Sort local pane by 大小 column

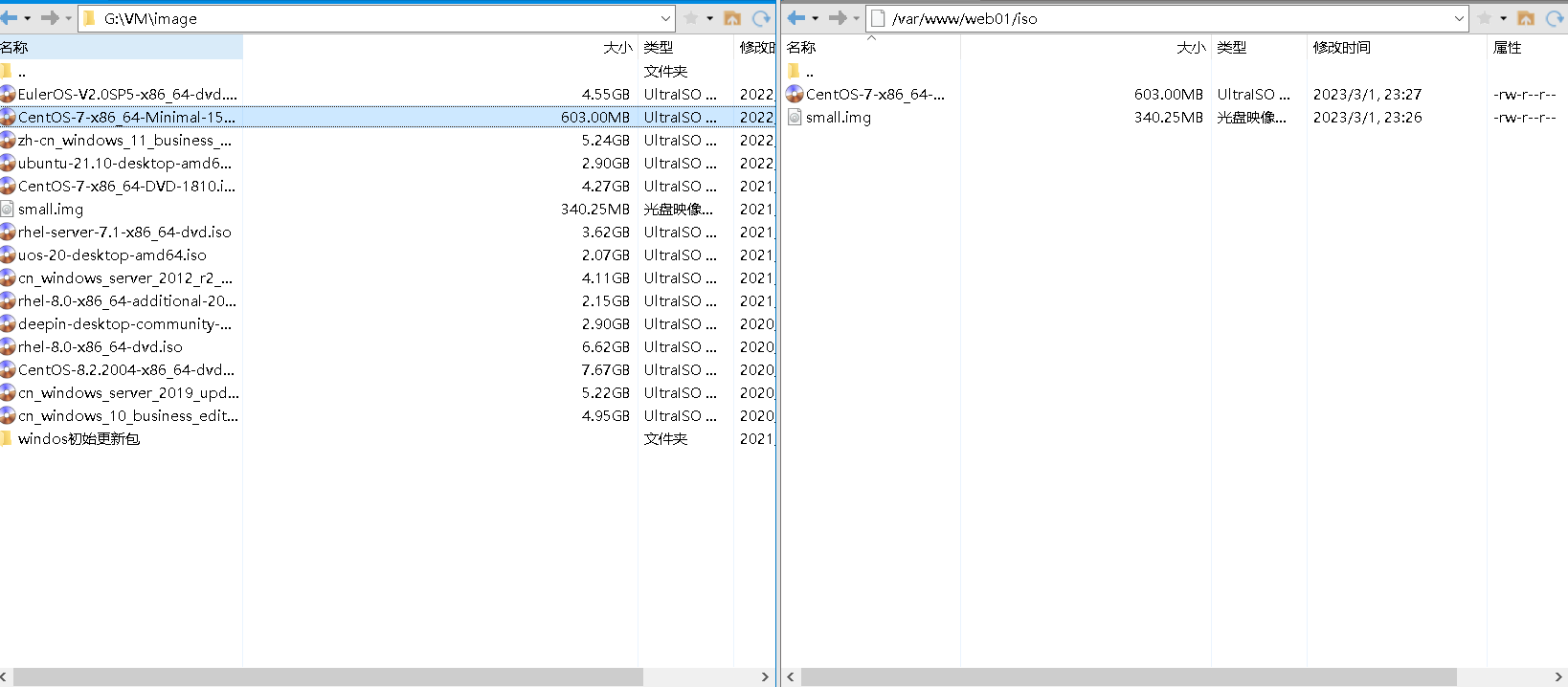440,47
